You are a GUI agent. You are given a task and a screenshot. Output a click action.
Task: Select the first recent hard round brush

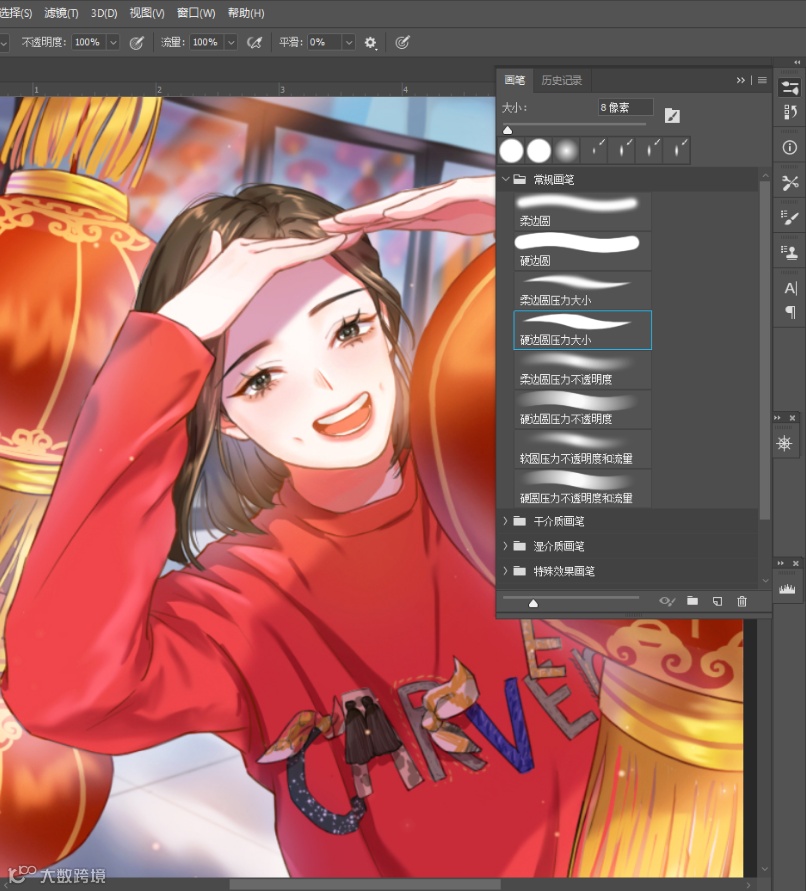pos(512,151)
